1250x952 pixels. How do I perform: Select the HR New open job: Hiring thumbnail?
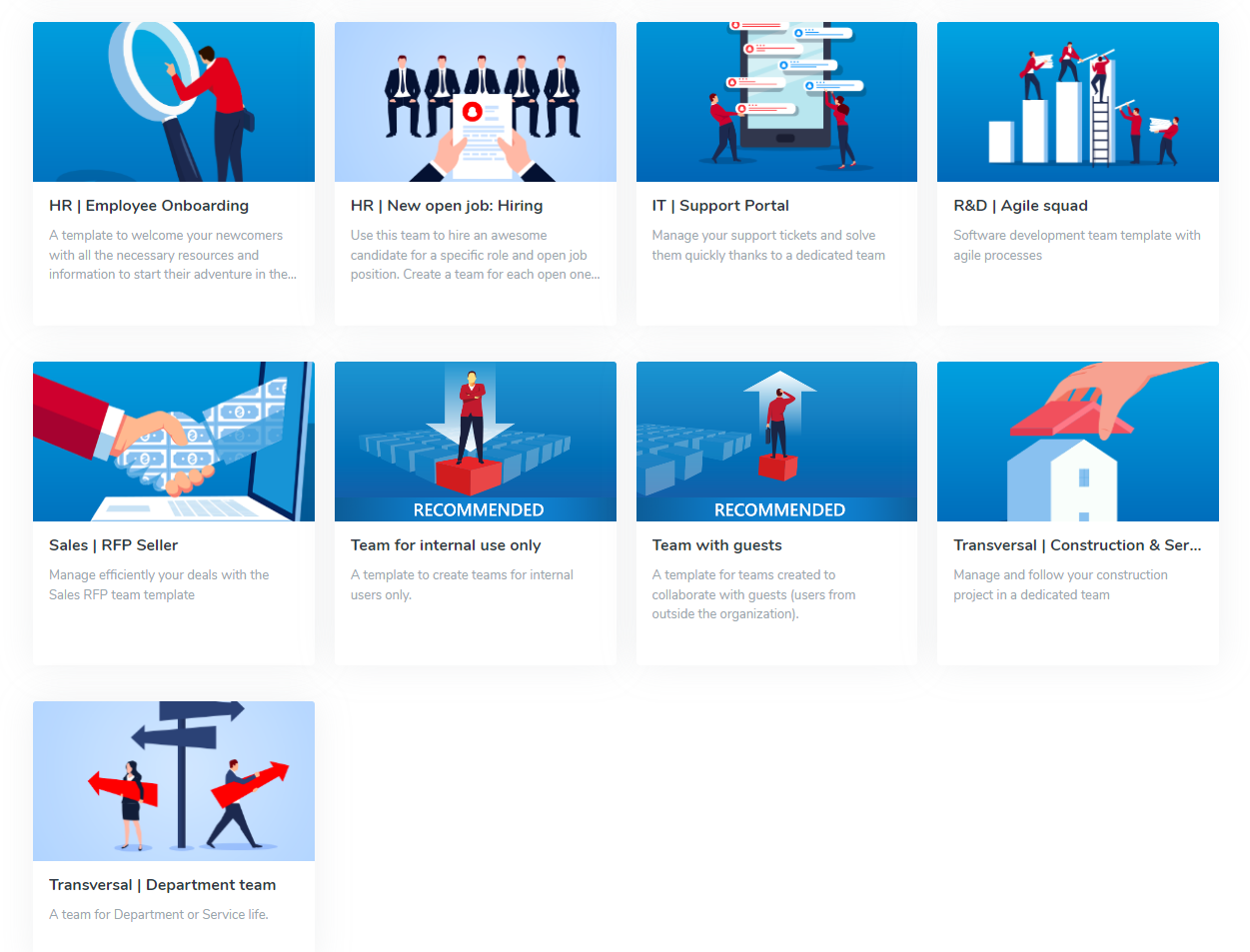[476, 102]
